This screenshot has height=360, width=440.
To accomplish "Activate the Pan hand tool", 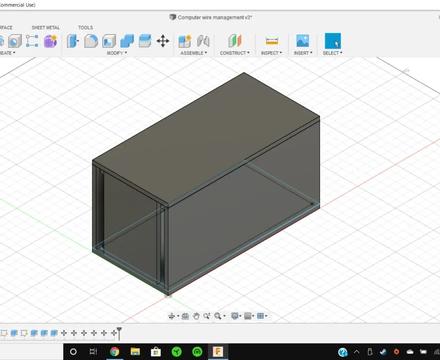I will (x=196, y=316).
